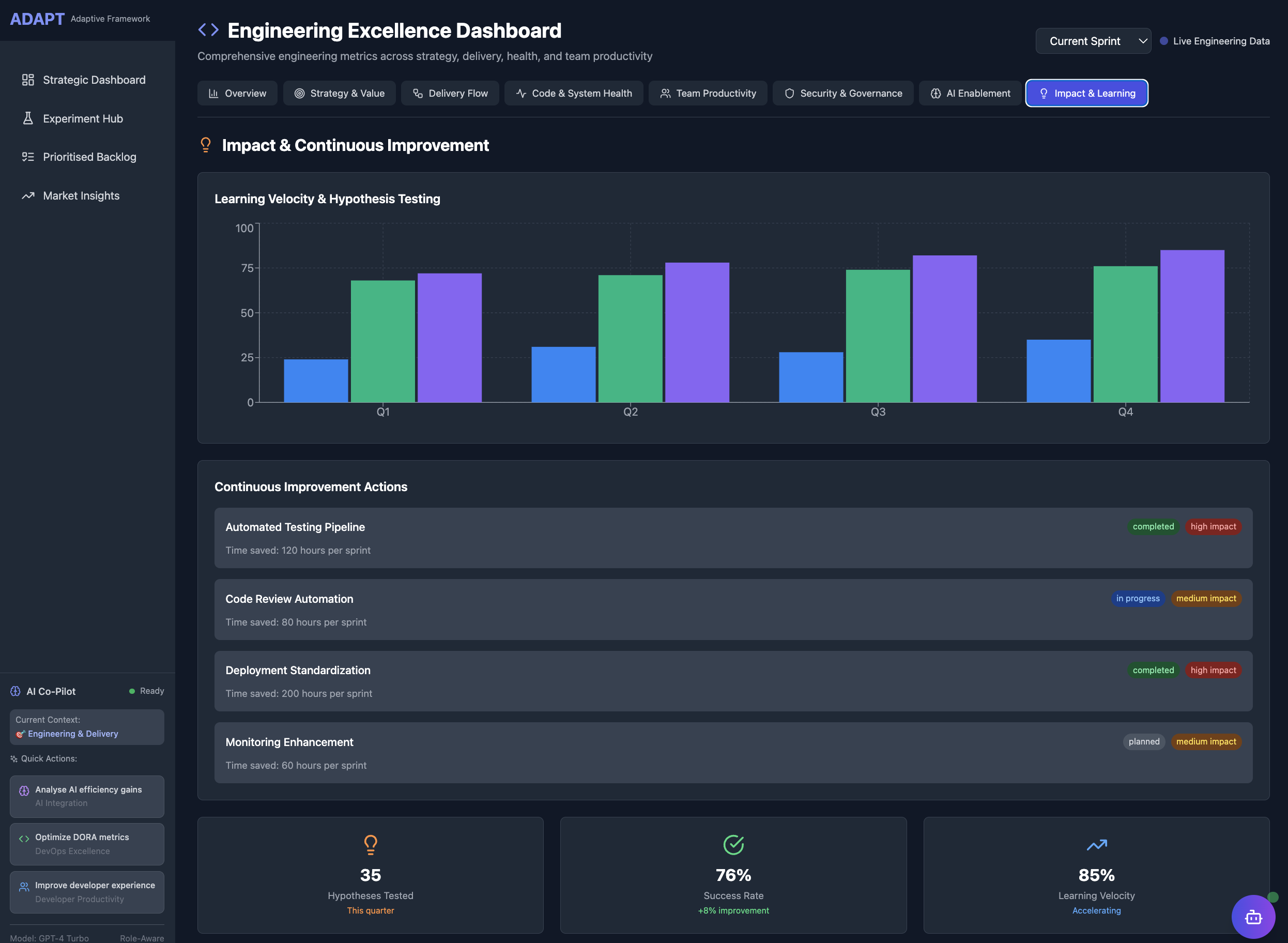The height and width of the screenshot is (943, 1288).
Task: Open the Security & Governance tab
Action: (x=843, y=93)
